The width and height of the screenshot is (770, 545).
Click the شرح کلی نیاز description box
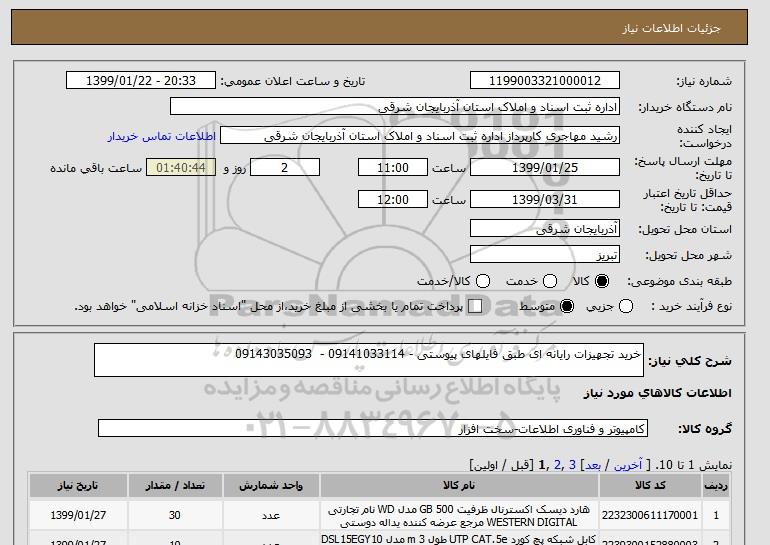tap(369, 360)
